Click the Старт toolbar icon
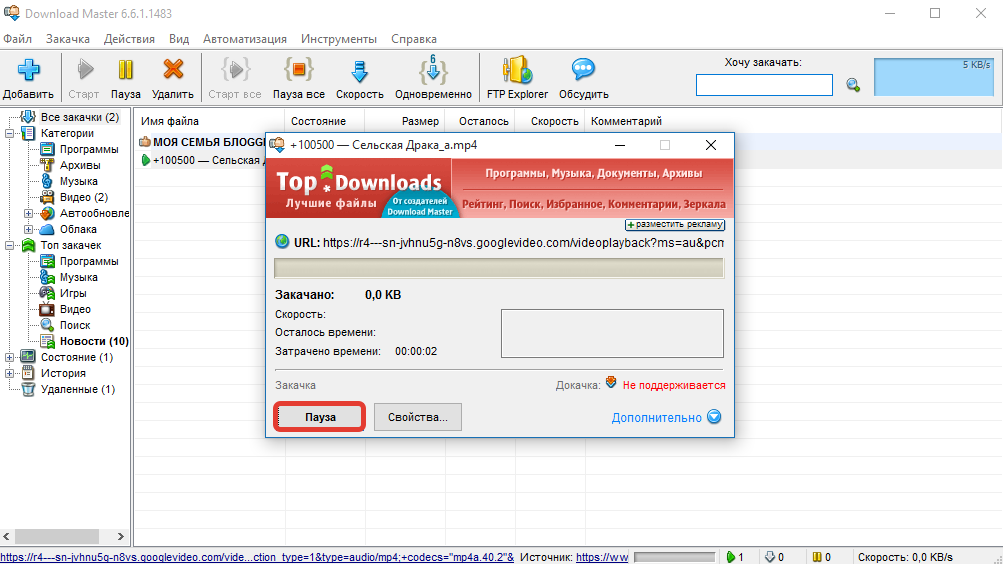The height and width of the screenshot is (564, 1003). tap(84, 69)
